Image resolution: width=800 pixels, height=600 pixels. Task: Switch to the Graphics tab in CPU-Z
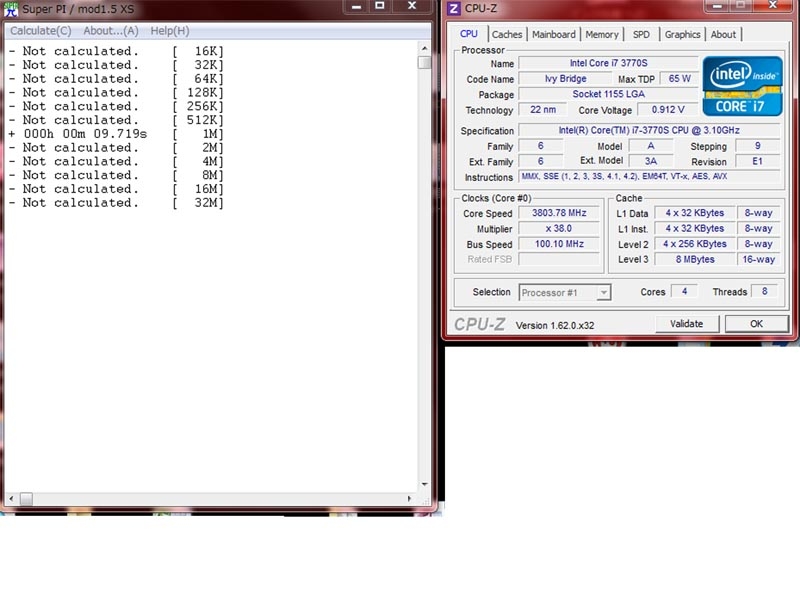click(682, 35)
